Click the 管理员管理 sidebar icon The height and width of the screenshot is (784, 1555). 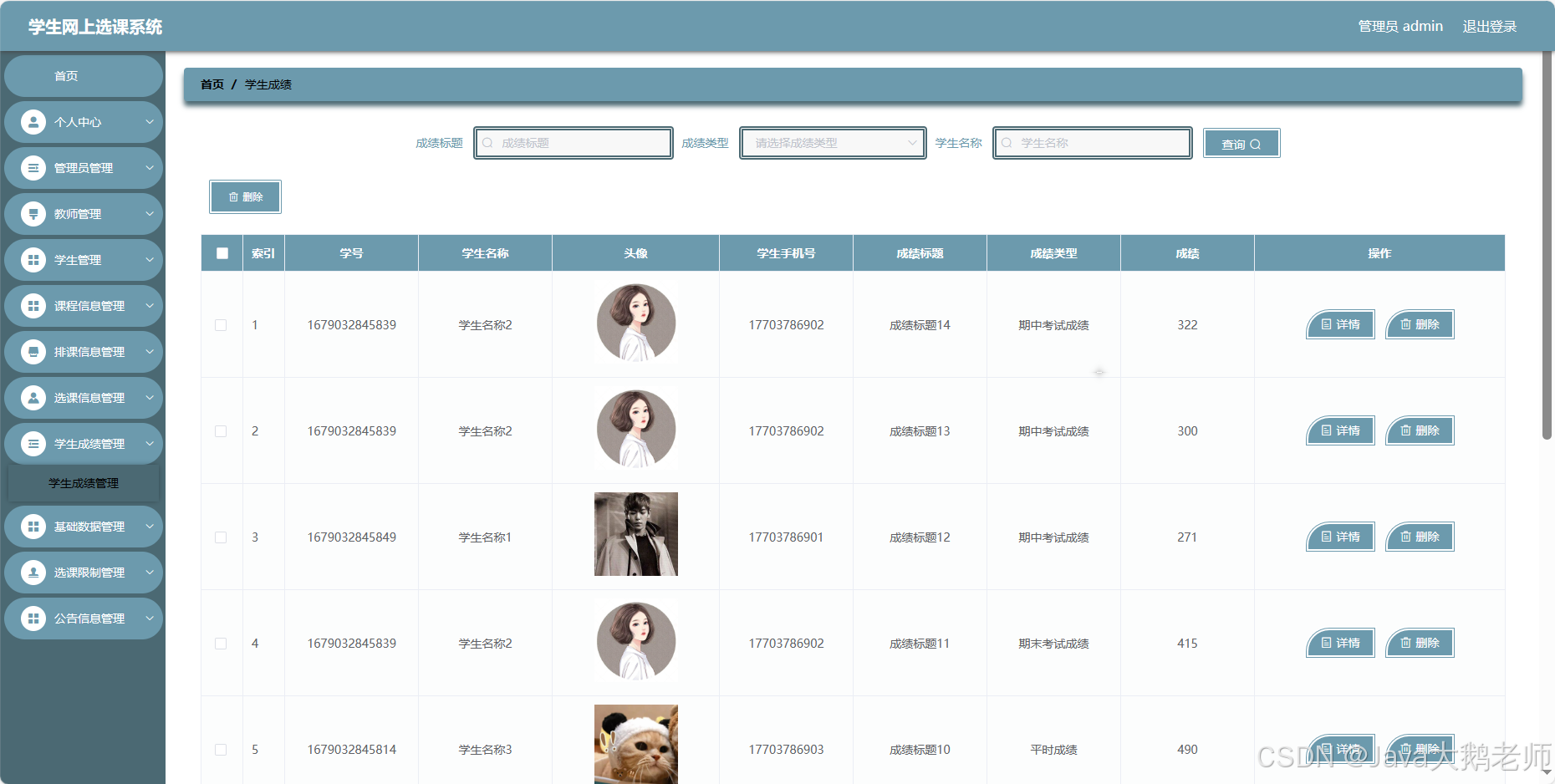pyautogui.click(x=33, y=168)
